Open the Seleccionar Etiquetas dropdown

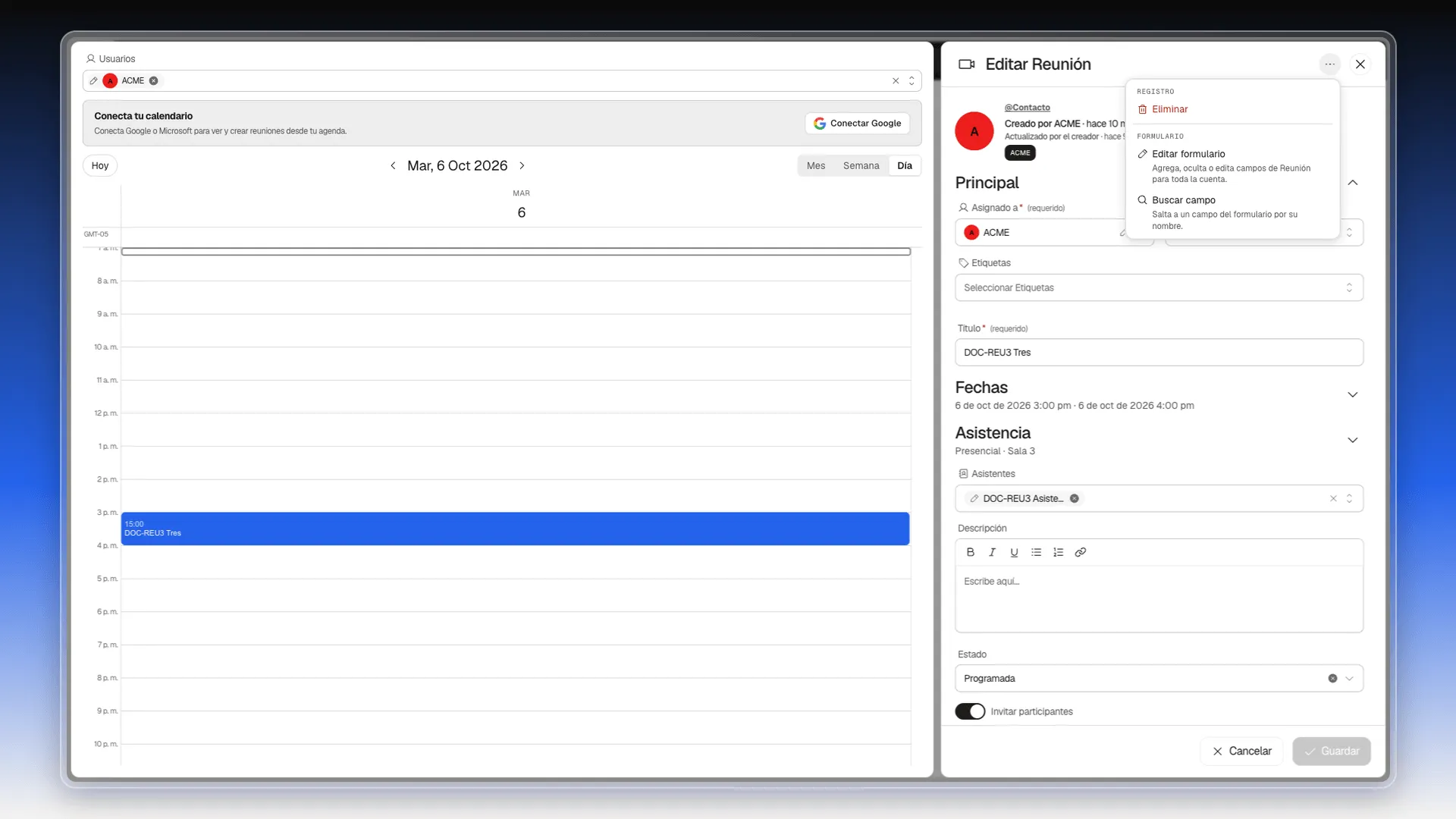tap(1159, 287)
